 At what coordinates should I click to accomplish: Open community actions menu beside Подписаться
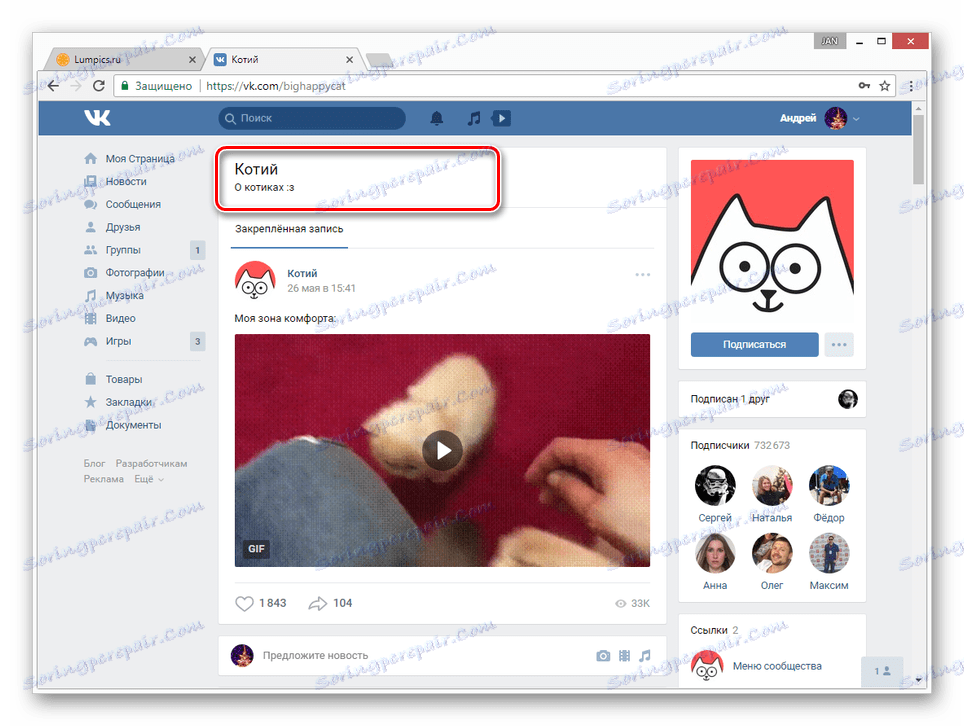click(839, 344)
